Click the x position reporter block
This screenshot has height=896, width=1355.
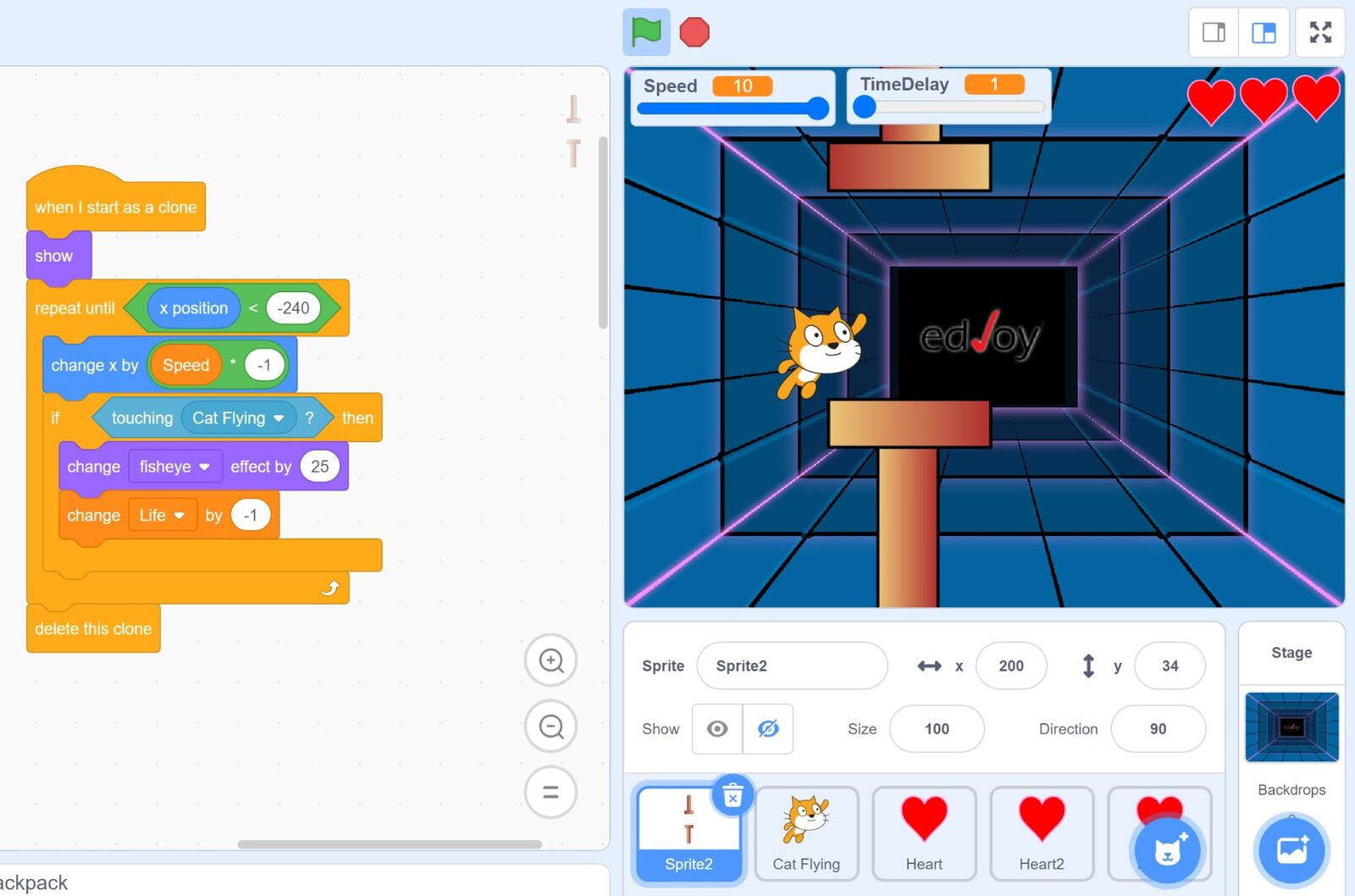click(194, 308)
